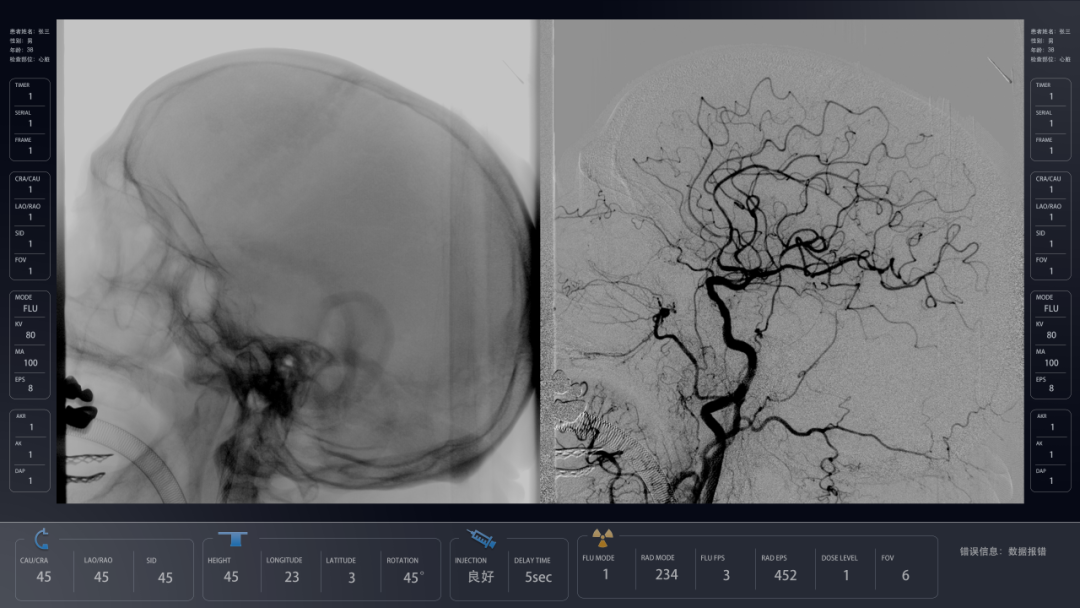Select the RAD EPS value 452
This screenshot has width=1080, height=608.
click(x=785, y=575)
